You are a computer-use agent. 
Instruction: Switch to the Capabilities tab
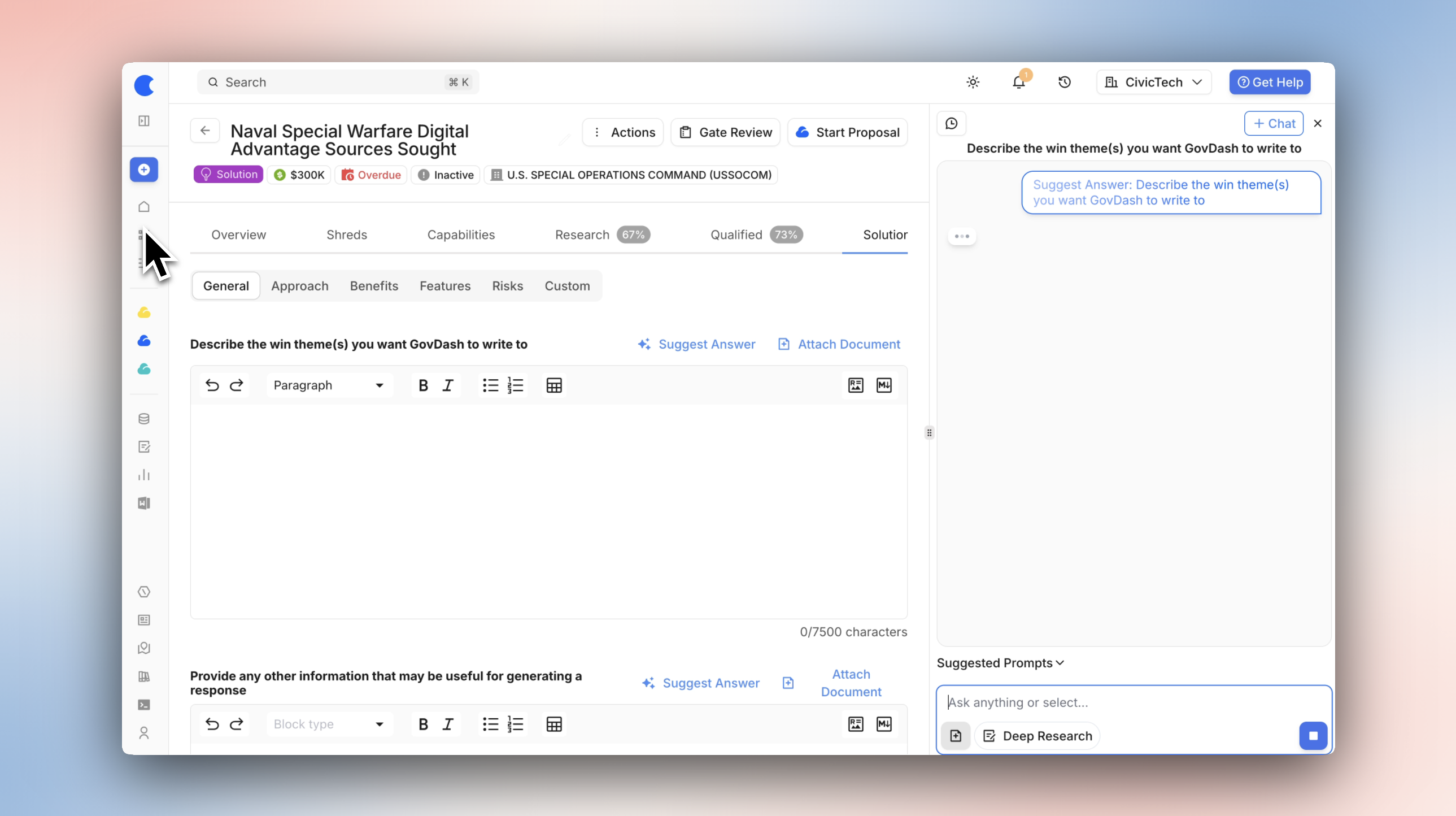(461, 235)
